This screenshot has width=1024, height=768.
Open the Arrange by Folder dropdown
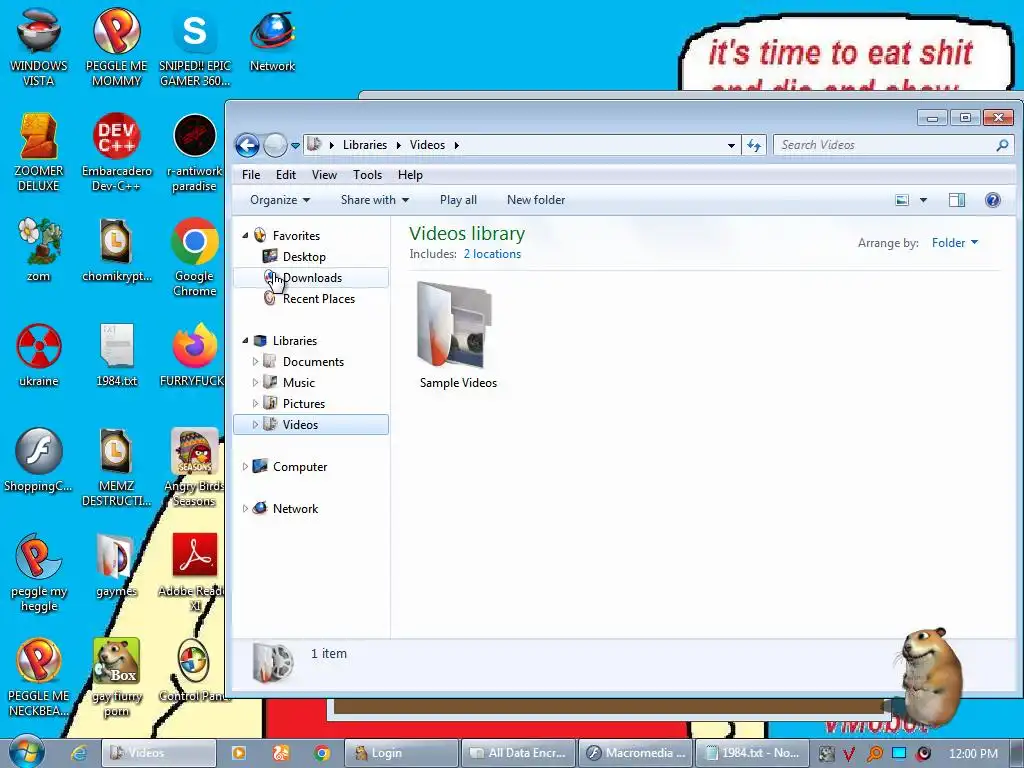(955, 243)
